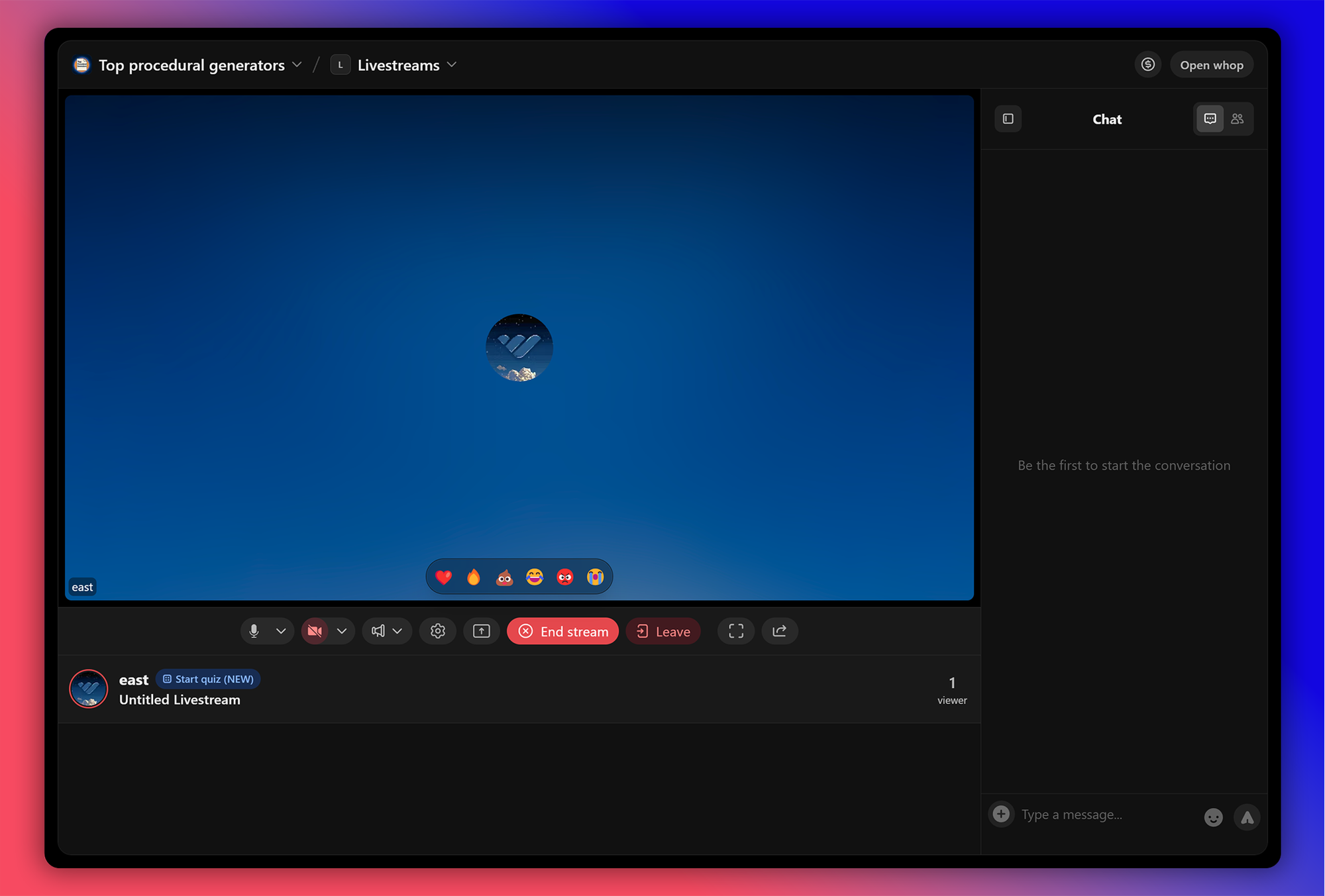The image size is (1325, 896).
Task: Mute the microphone
Action: point(254,631)
